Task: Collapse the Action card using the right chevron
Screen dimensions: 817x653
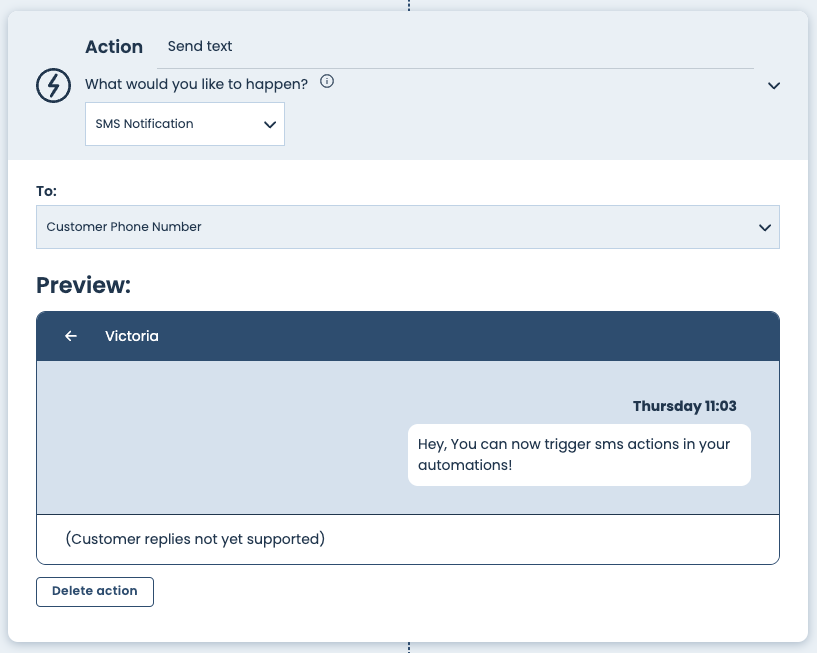Action: [x=773, y=86]
